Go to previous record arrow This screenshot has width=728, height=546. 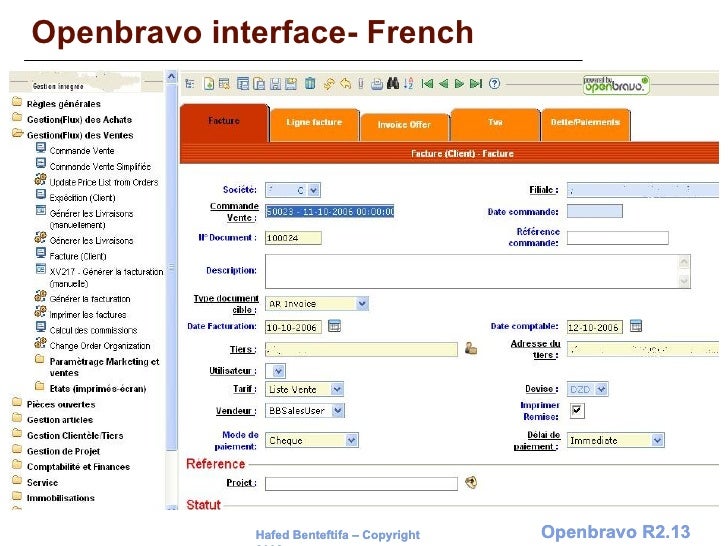tap(443, 84)
